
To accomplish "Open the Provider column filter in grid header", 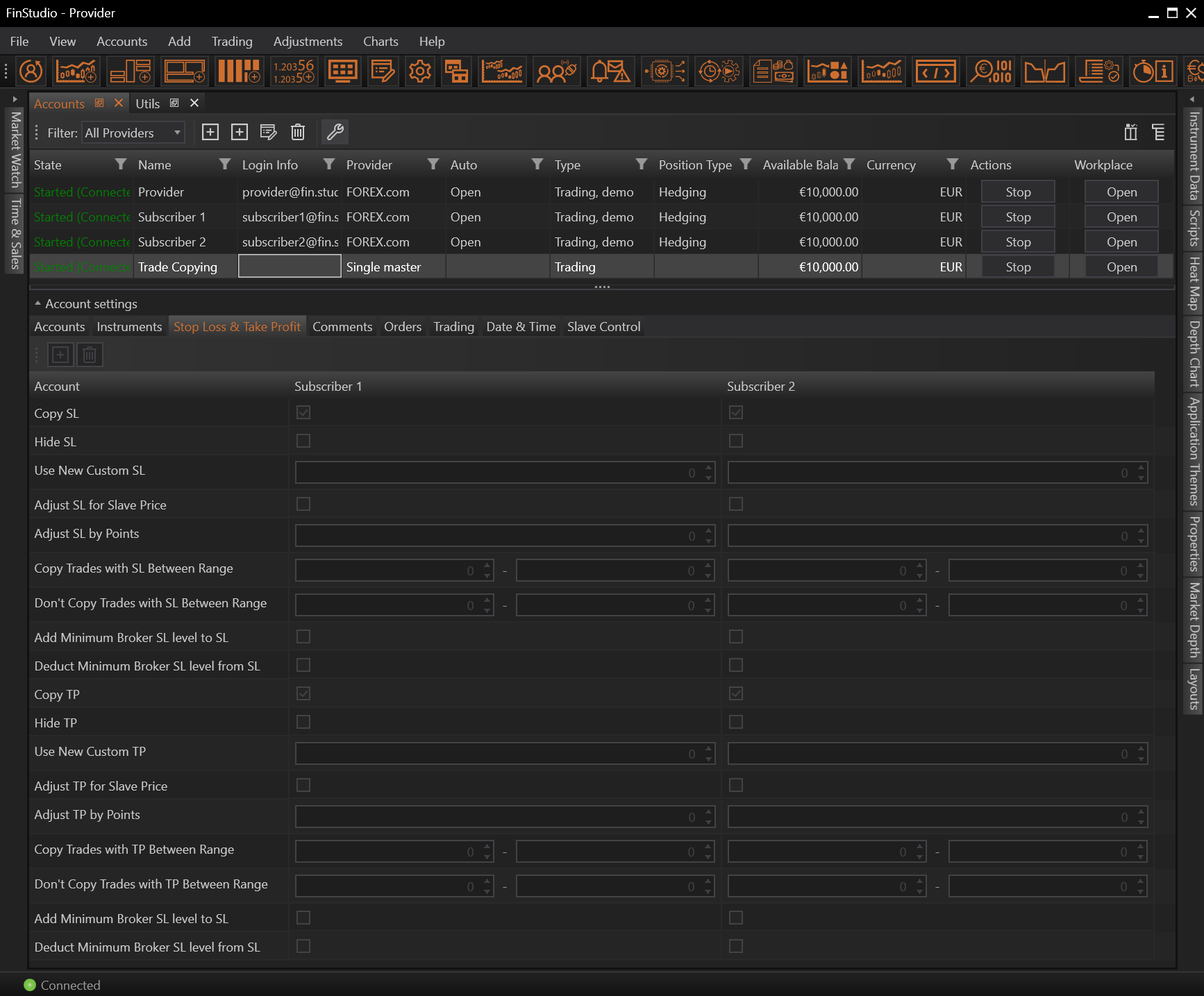I will 433,164.
